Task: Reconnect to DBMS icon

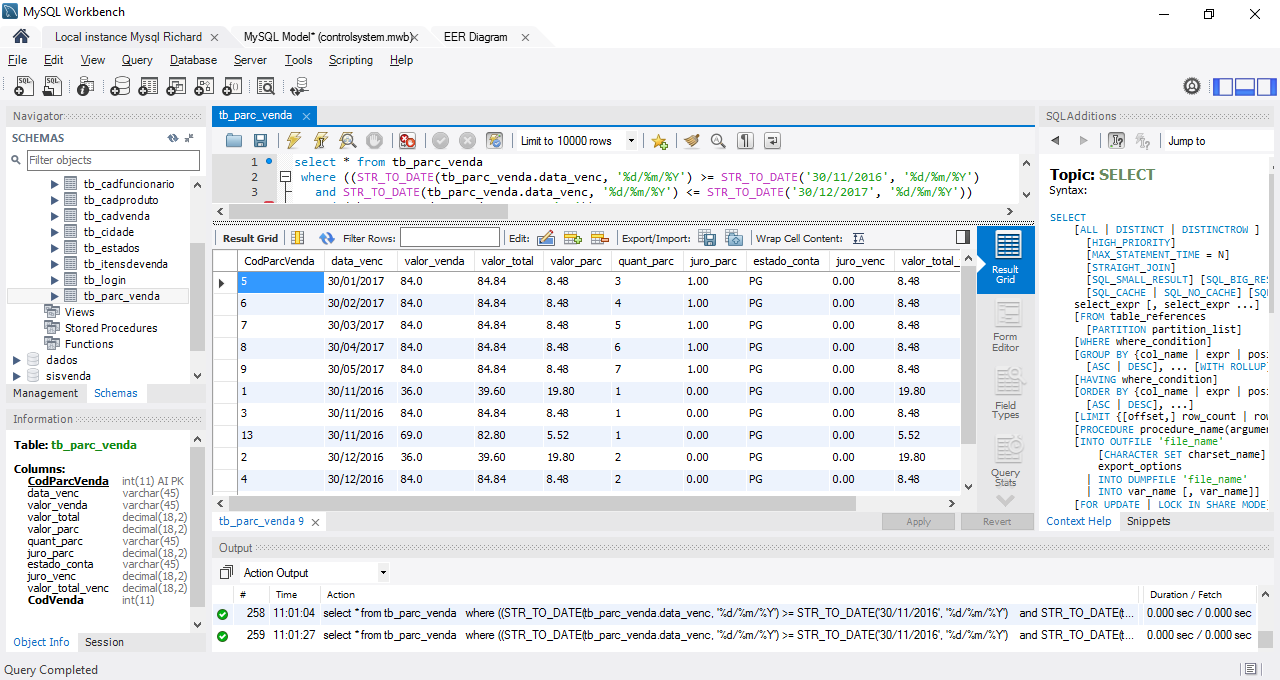Action: (x=299, y=86)
